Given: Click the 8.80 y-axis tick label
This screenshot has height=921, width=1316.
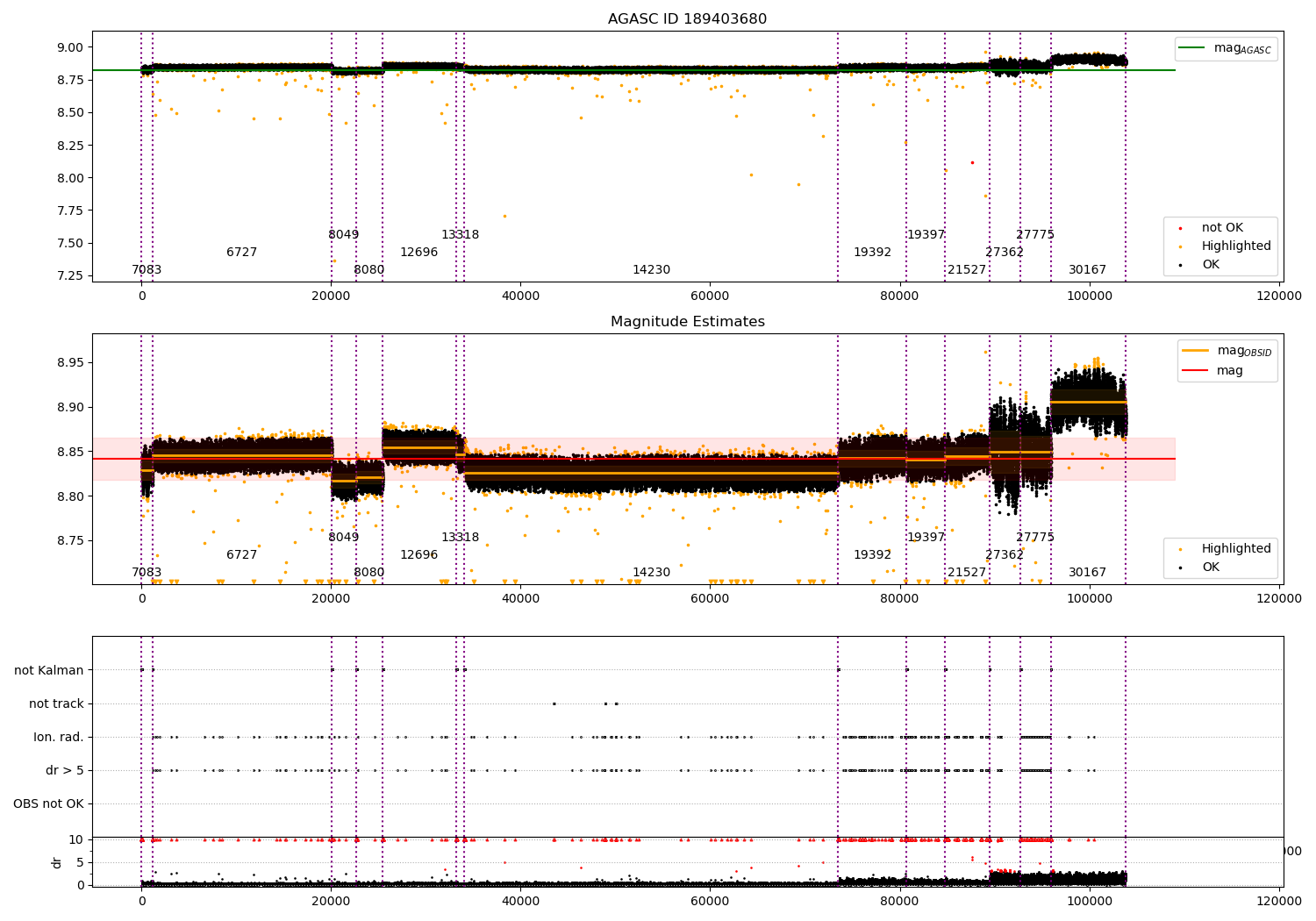Looking at the screenshot, I should [x=71, y=497].
